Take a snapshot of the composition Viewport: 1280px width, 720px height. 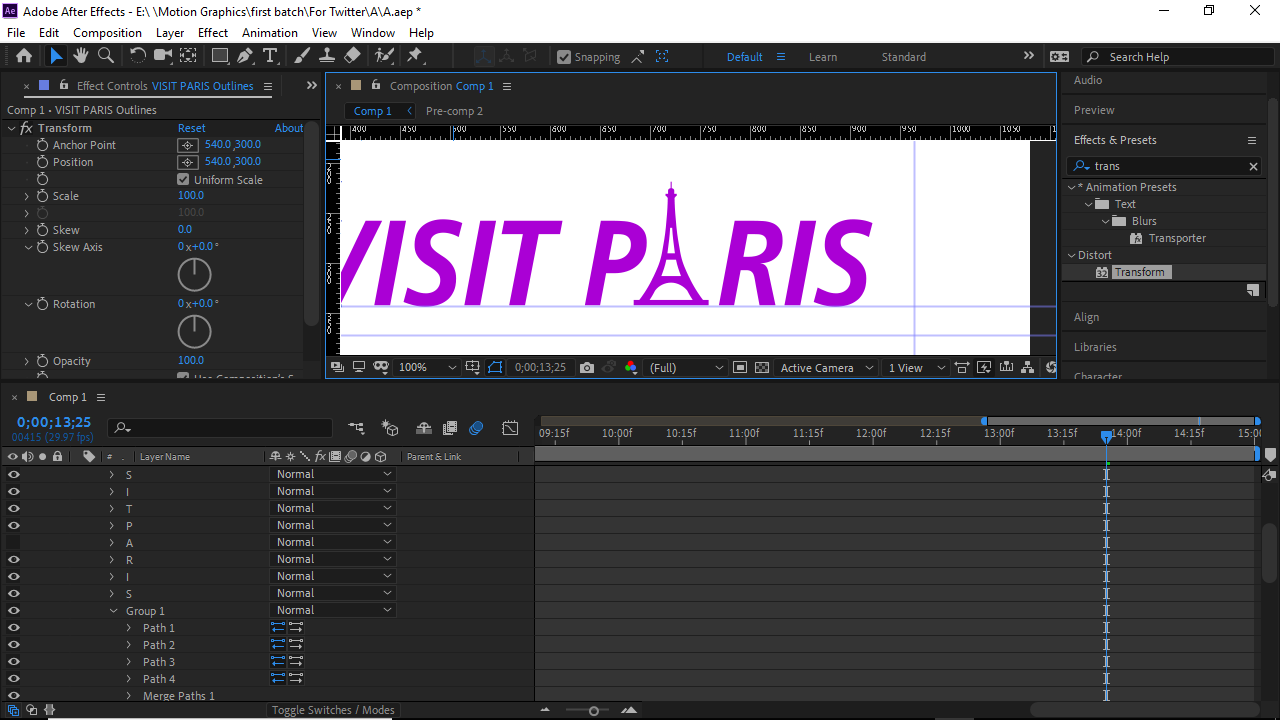coord(587,367)
